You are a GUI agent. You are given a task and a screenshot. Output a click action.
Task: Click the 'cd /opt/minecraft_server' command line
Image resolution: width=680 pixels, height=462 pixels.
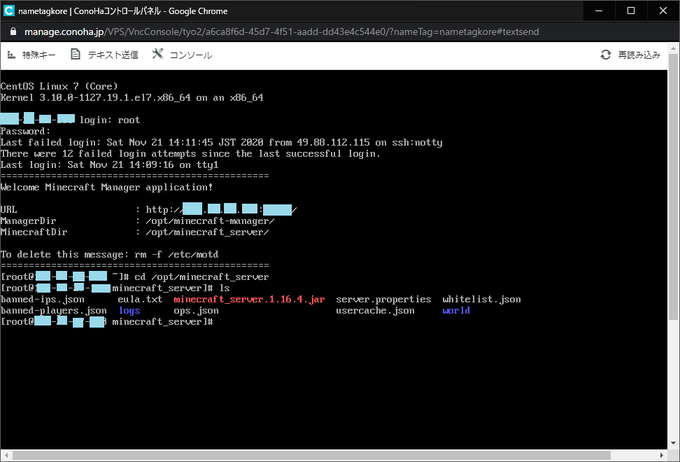[202, 277]
